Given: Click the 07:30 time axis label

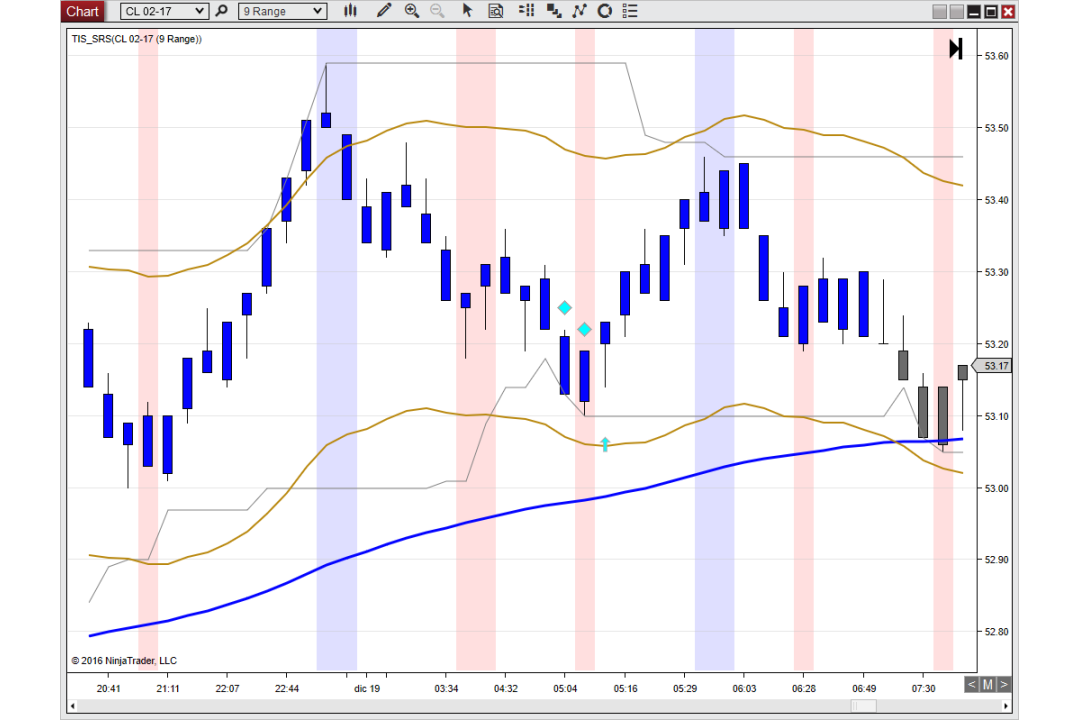Looking at the screenshot, I should (924, 688).
